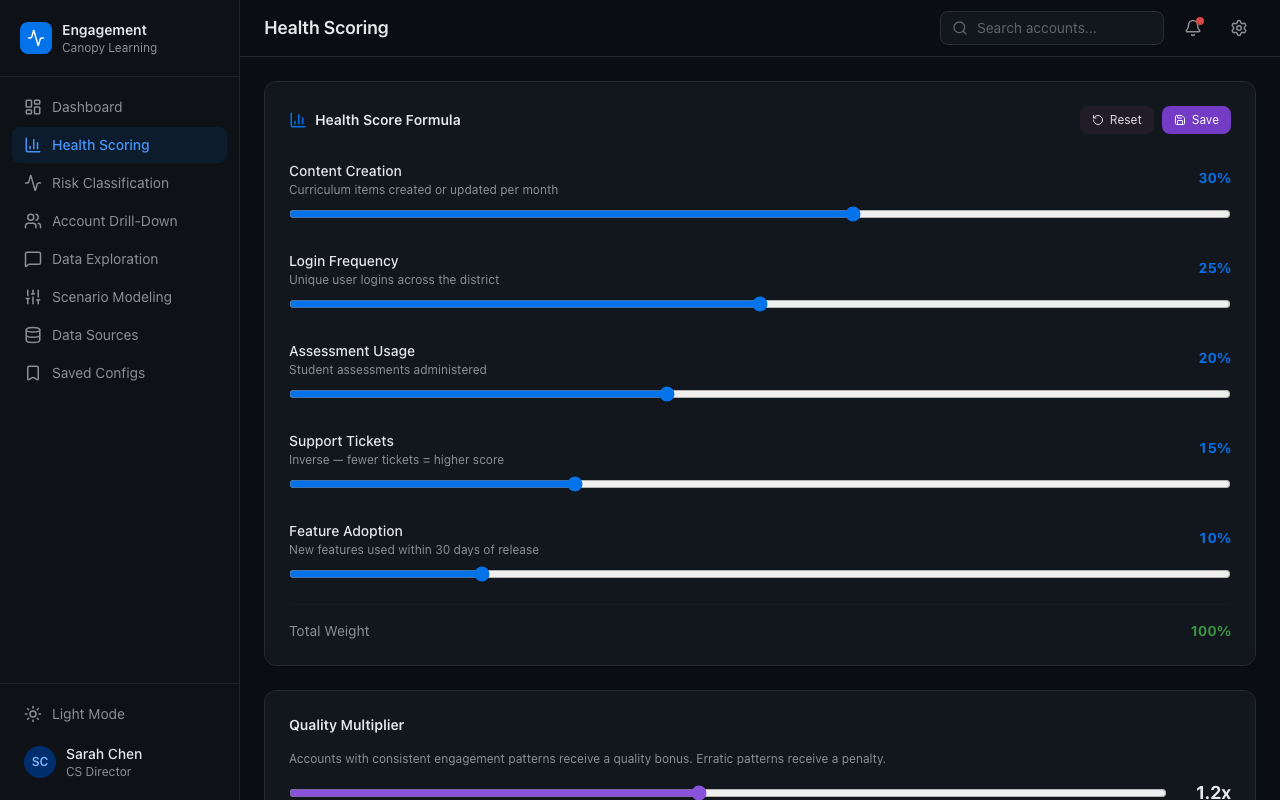
Task: Open Sarah Chen's profile avatar
Action: point(39,762)
